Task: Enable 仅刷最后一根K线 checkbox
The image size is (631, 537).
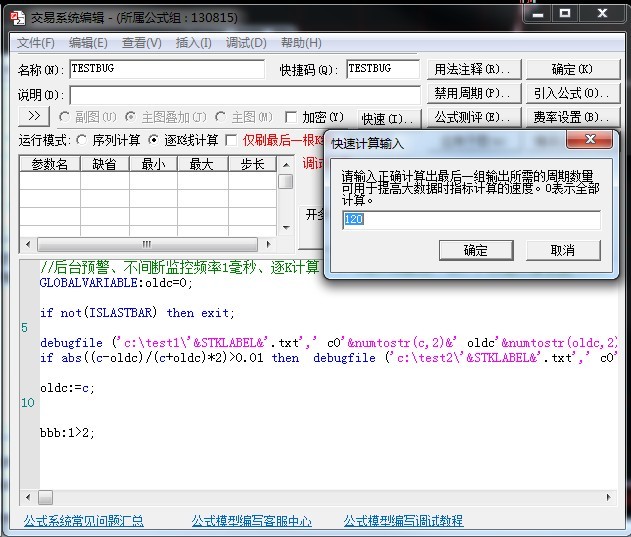Action: [232, 140]
